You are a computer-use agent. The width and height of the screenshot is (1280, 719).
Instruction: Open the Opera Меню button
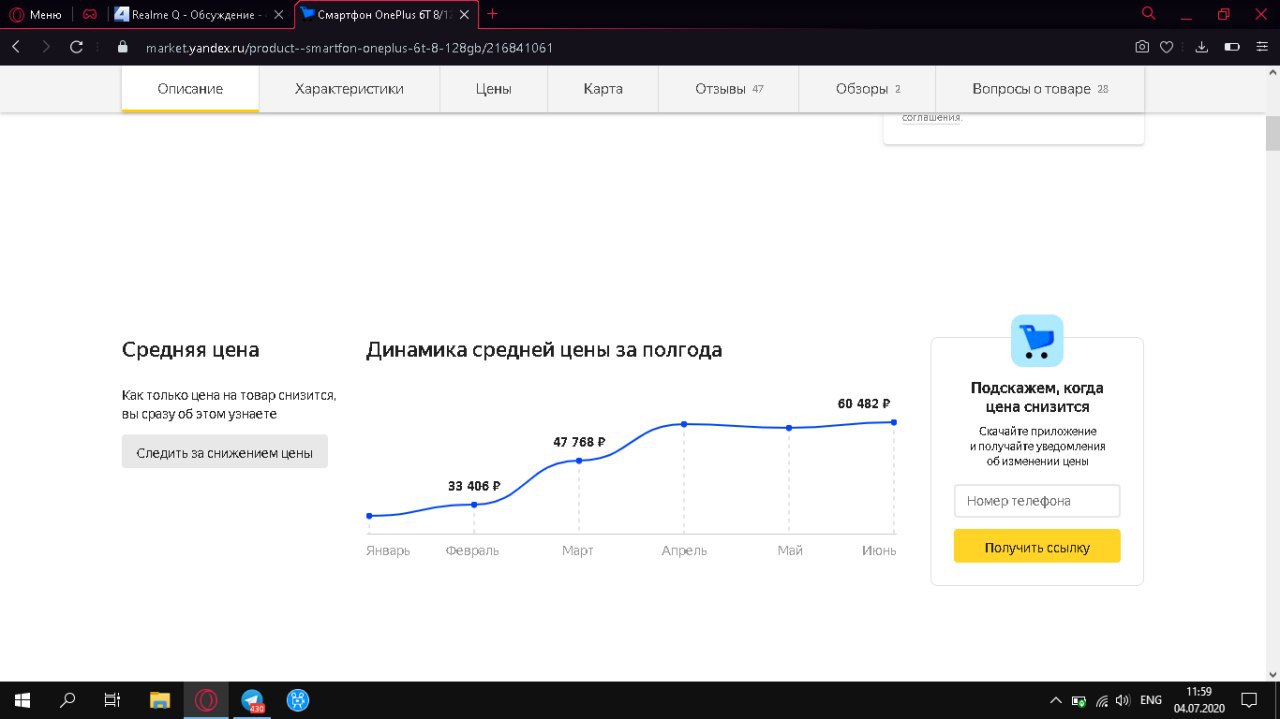(36, 14)
